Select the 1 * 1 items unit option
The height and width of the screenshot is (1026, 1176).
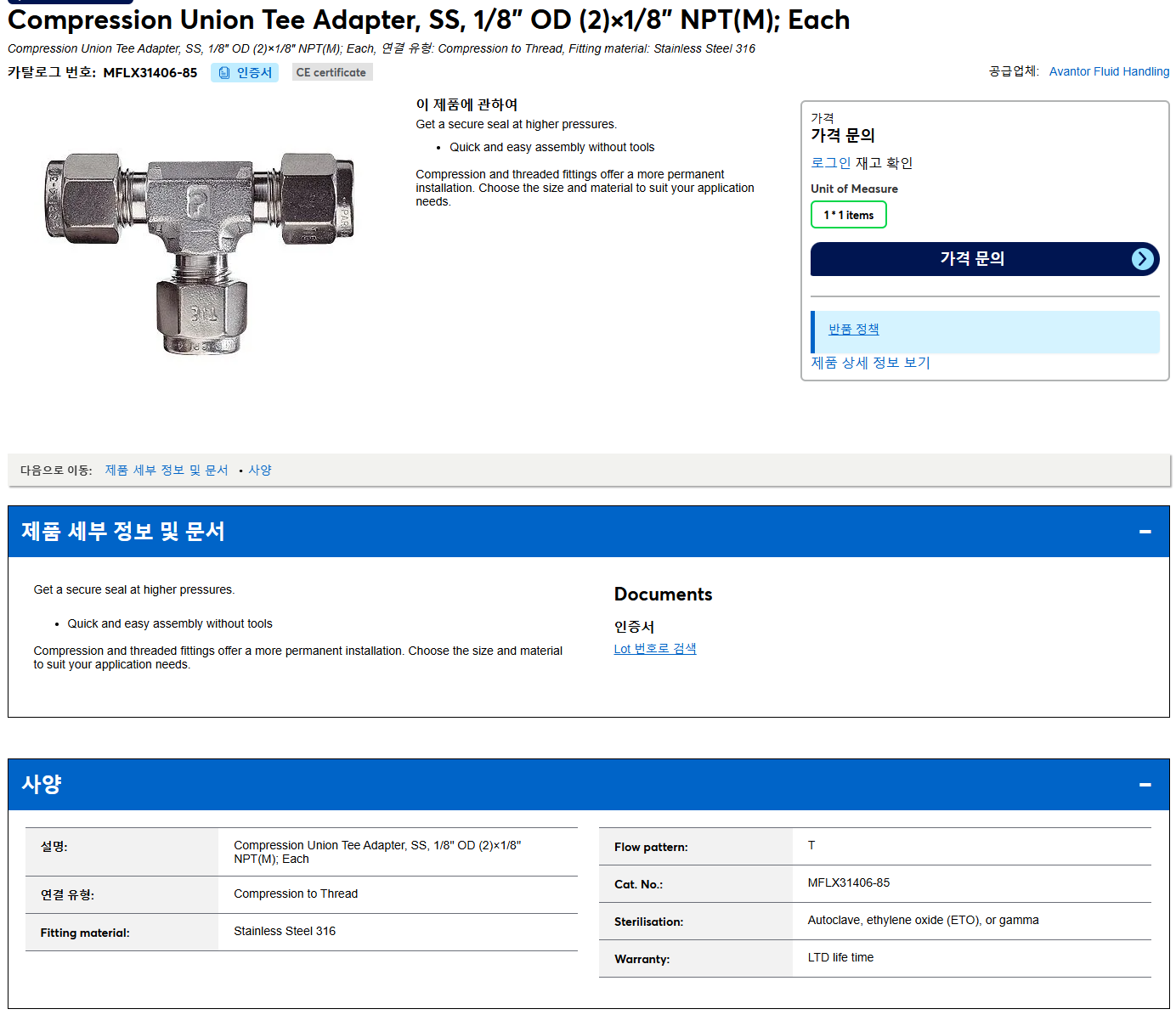[x=848, y=215]
